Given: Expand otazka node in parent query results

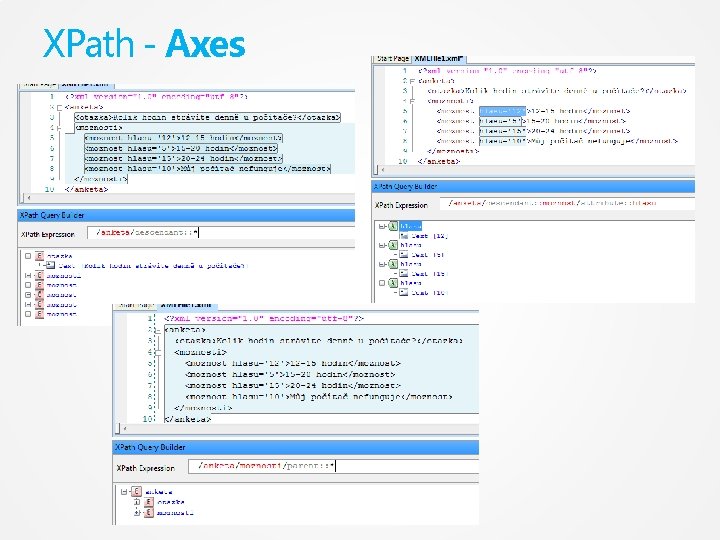Looking at the screenshot, I should click(x=137, y=502).
